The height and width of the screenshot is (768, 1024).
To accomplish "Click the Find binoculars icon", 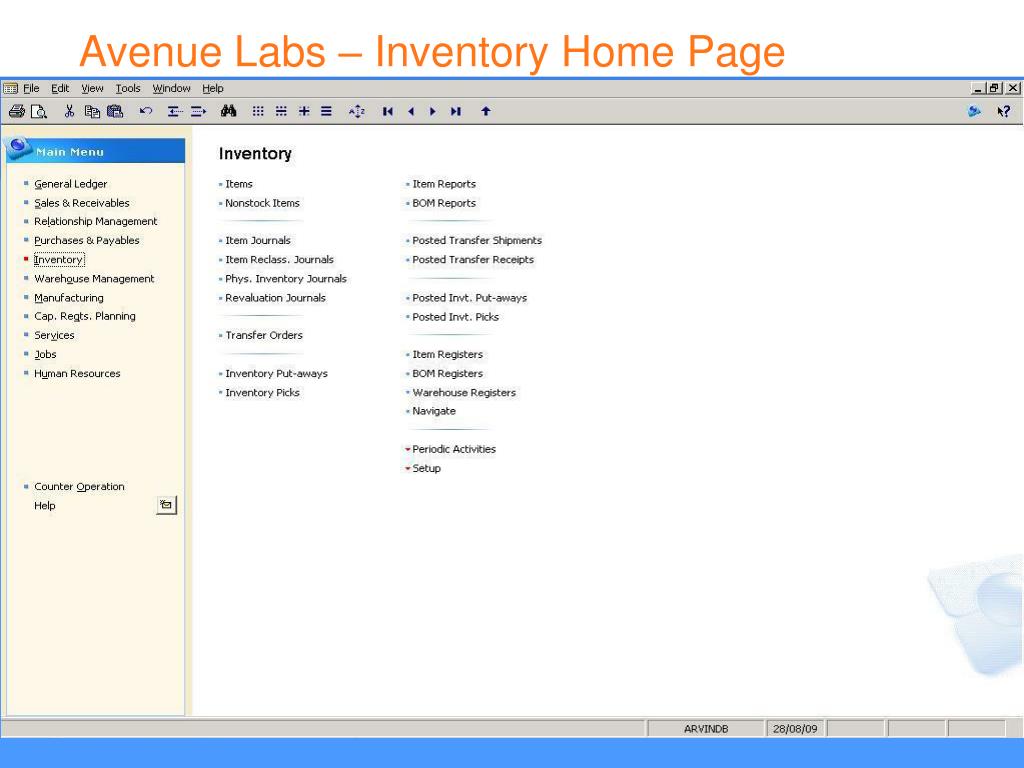I will (228, 111).
